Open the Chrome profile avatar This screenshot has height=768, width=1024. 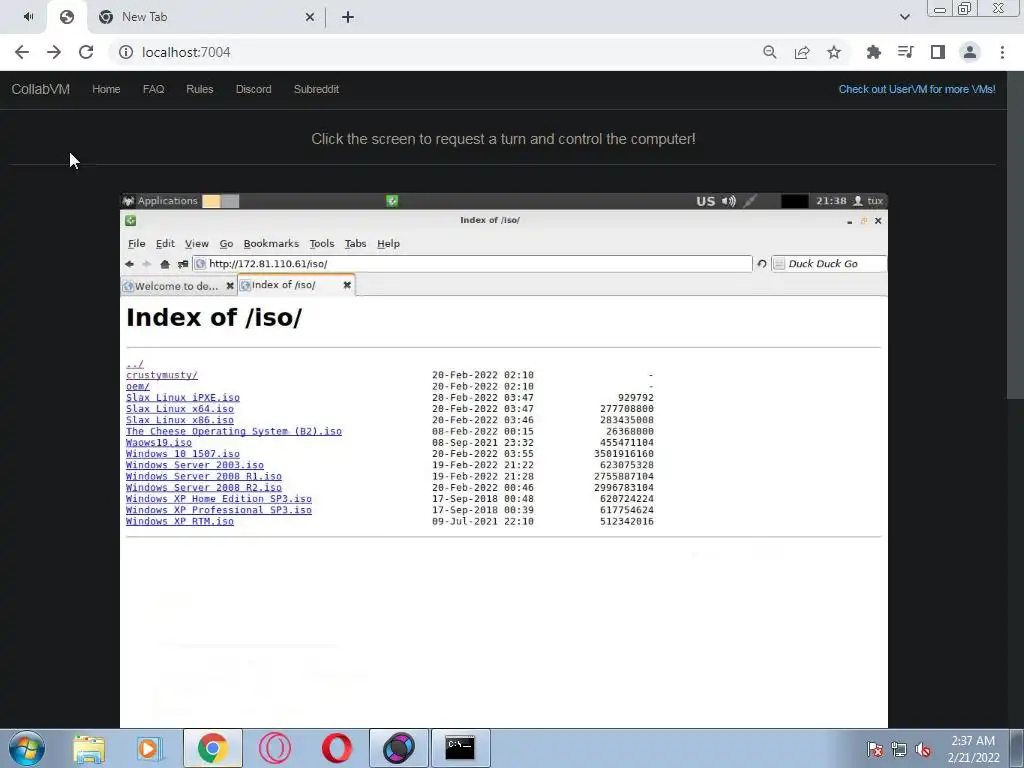click(970, 52)
